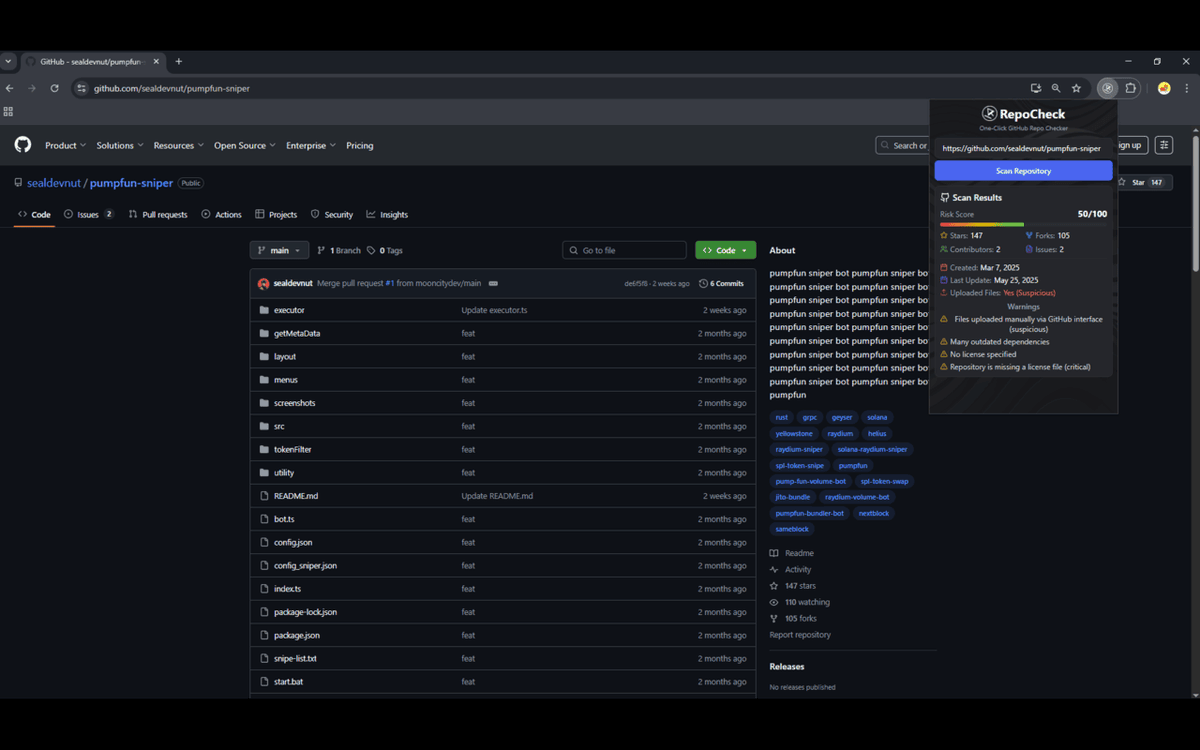Click the commit message ellipsis icon
Image resolution: width=1200 pixels, height=750 pixels.
tap(493, 283)
